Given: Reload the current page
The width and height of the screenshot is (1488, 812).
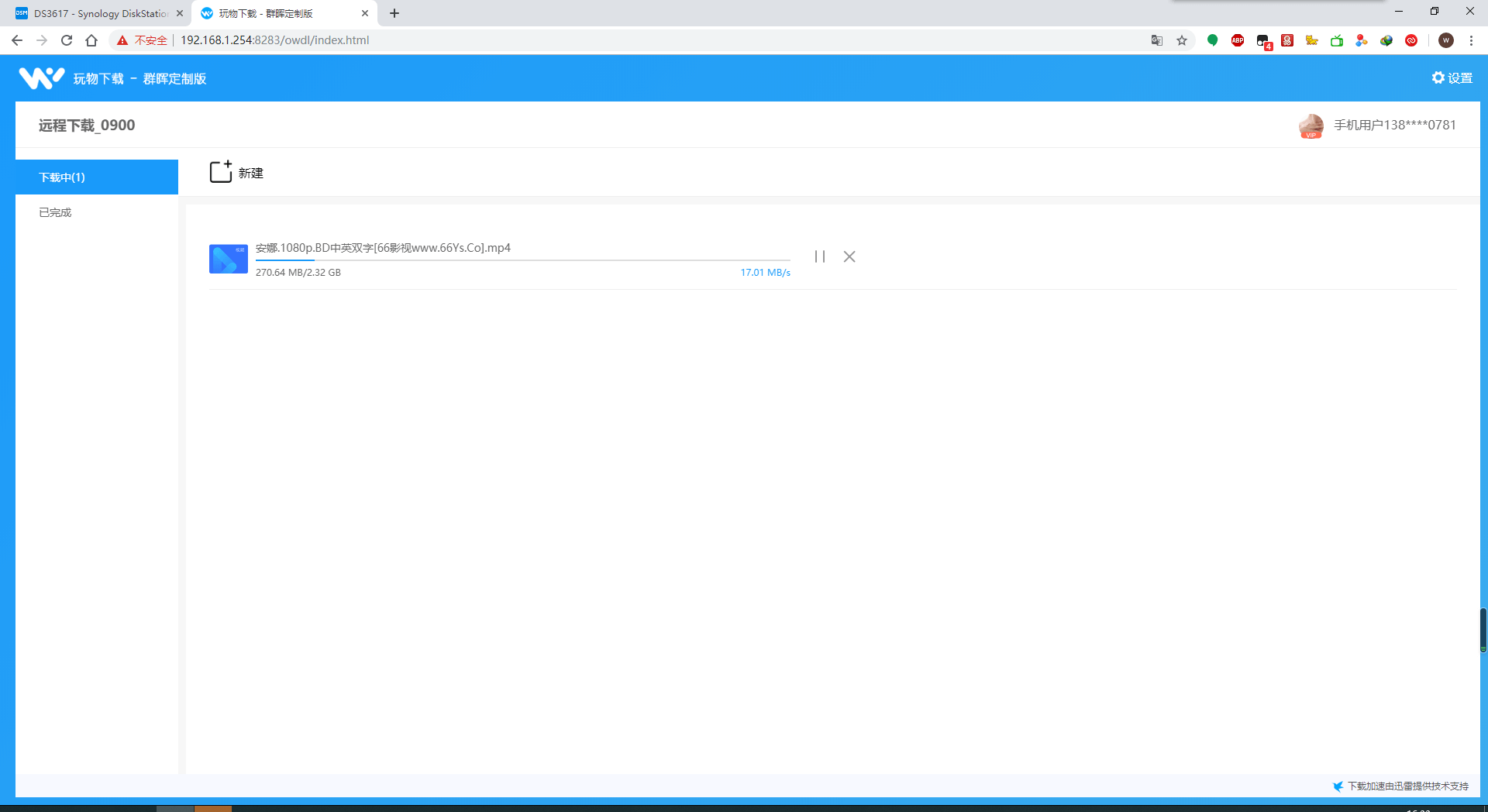Looking at the screenshot, I should pos(67,40).
